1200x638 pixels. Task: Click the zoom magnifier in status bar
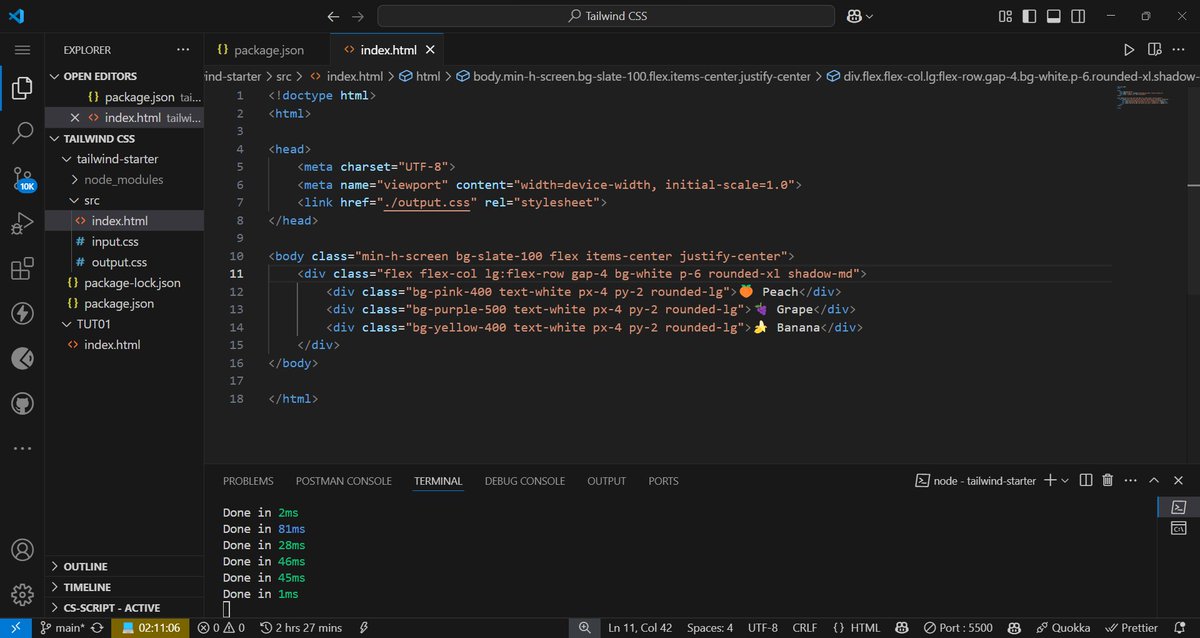(x=584, y=628)
